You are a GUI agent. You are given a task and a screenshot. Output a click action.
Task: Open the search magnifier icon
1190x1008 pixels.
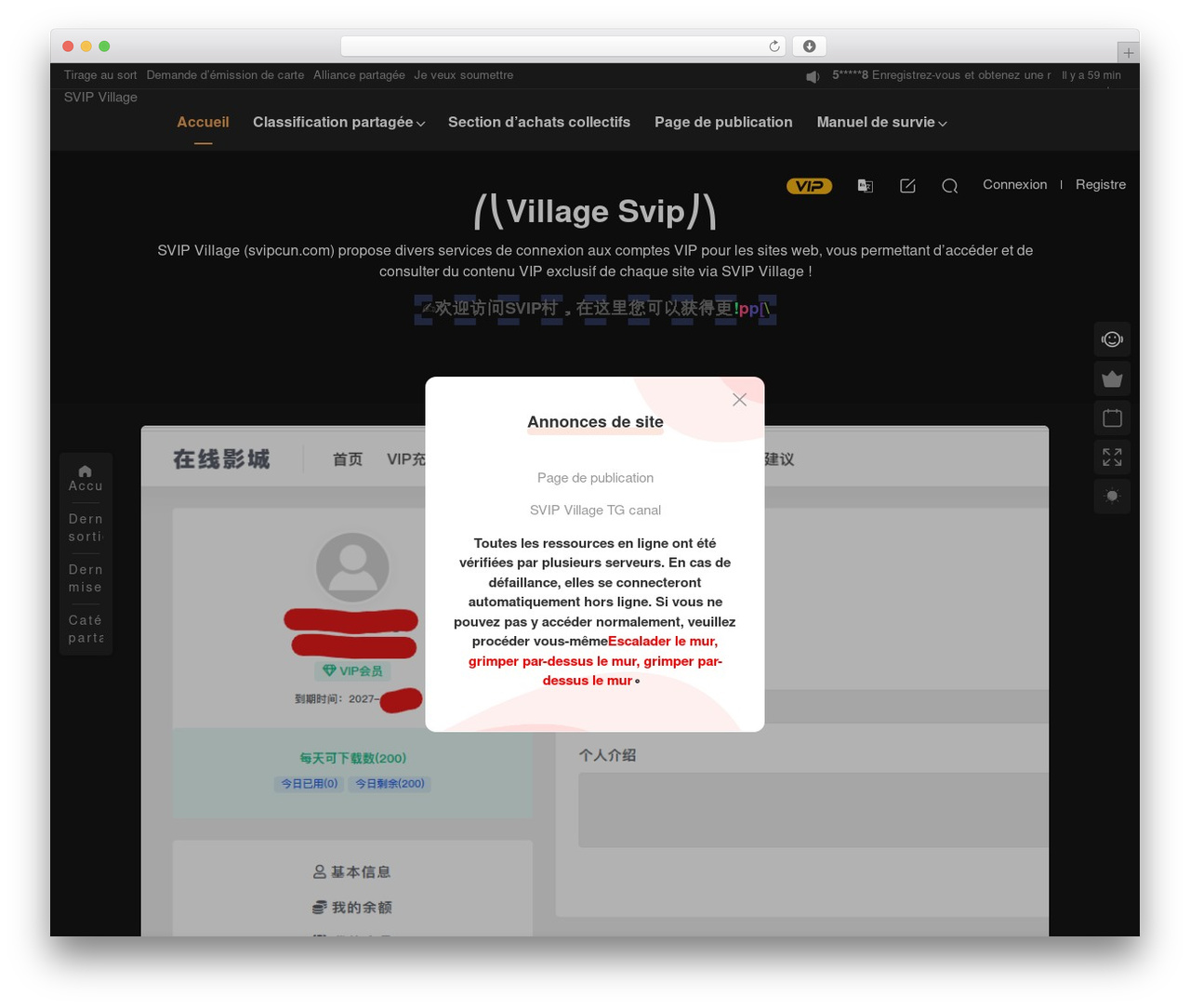tap(949, 186)
